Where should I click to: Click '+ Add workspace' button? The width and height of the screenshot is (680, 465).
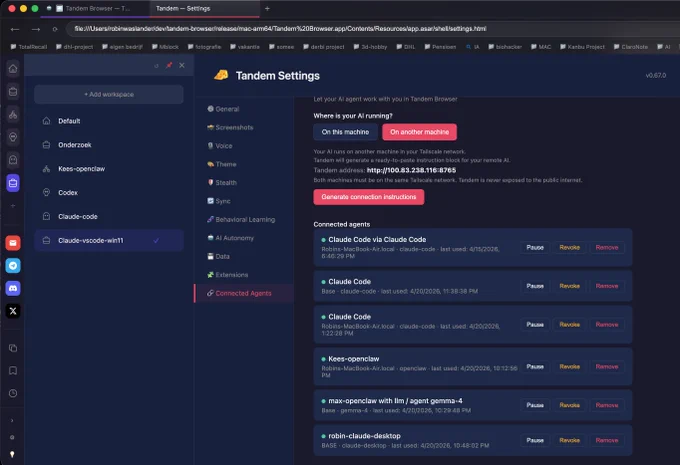pos(109,94)
